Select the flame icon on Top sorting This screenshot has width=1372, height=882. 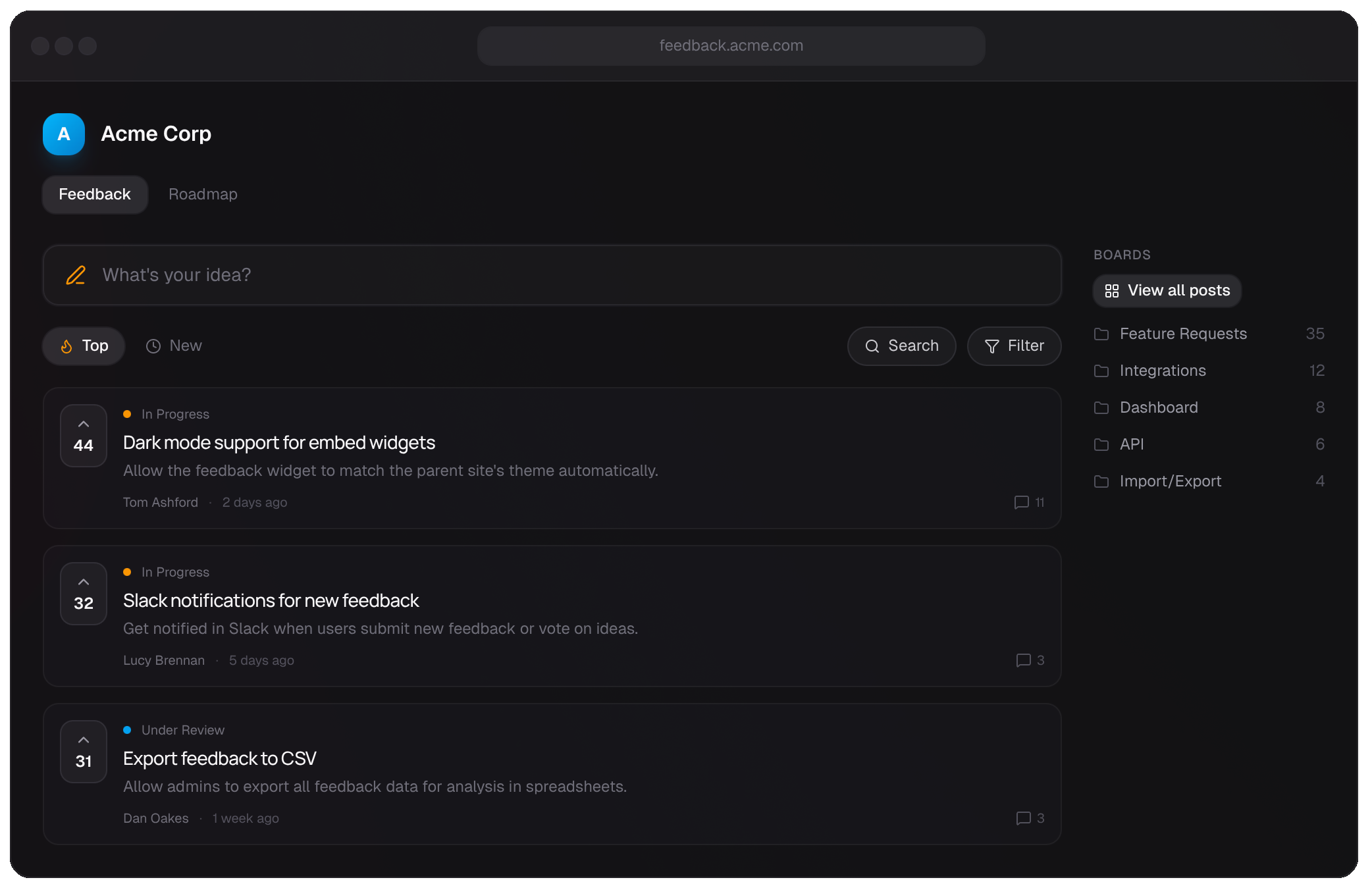point(66,346)
